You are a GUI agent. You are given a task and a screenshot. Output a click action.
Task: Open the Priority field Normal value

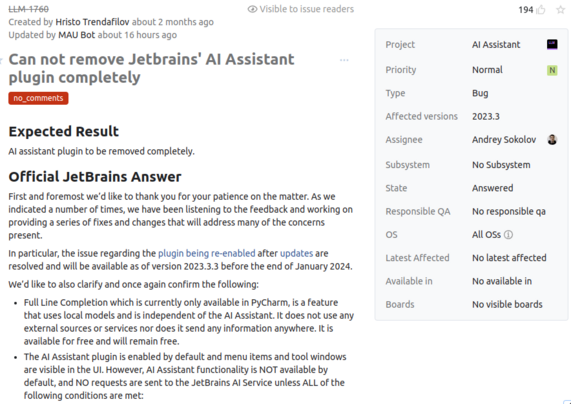[487, 70]
